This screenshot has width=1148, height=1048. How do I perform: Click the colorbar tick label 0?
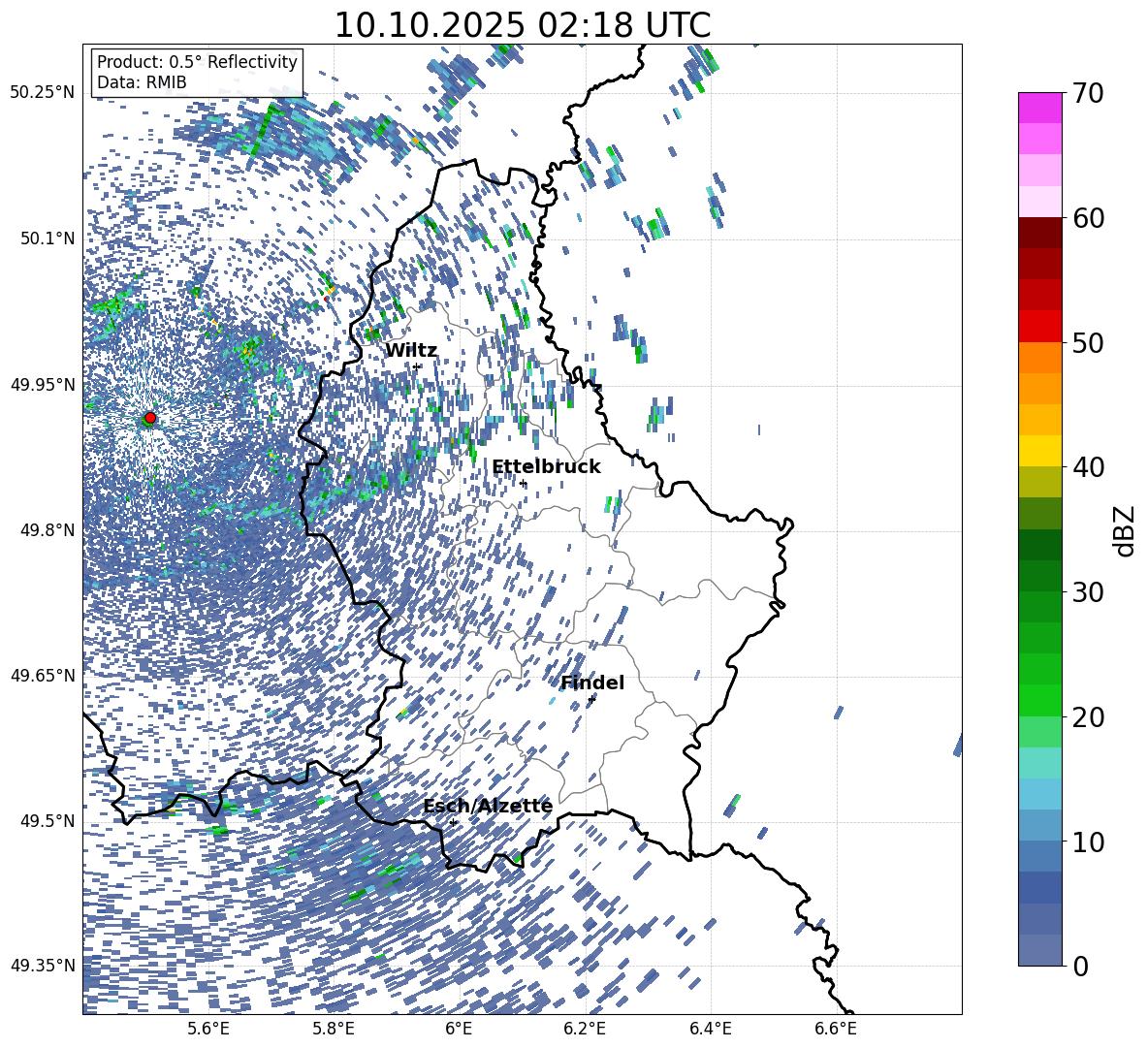1081,966
